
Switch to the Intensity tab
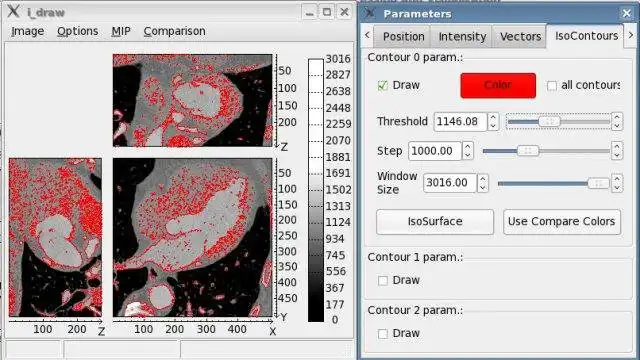coord(462,37)
